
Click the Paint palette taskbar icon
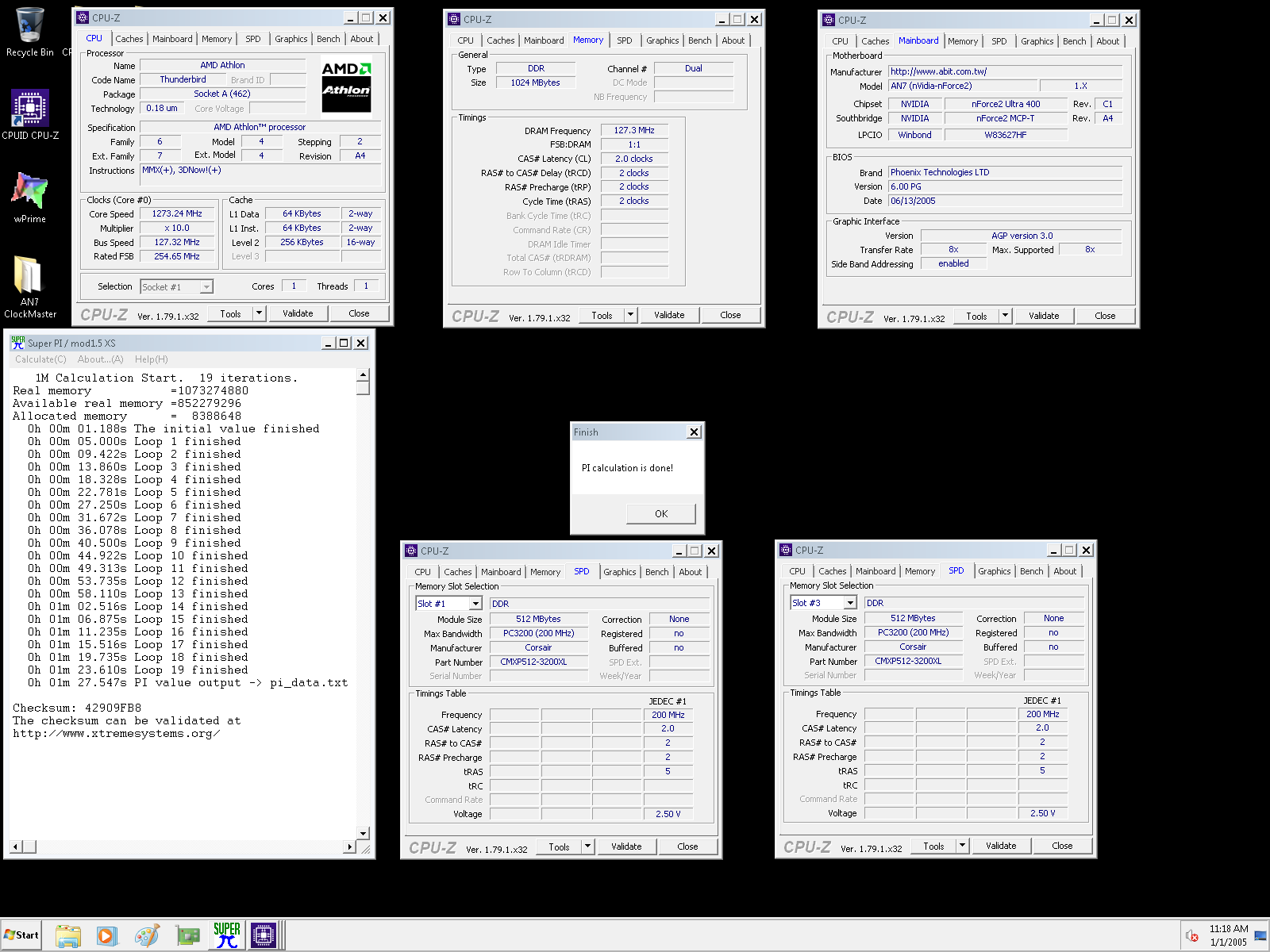coord(147,935)
